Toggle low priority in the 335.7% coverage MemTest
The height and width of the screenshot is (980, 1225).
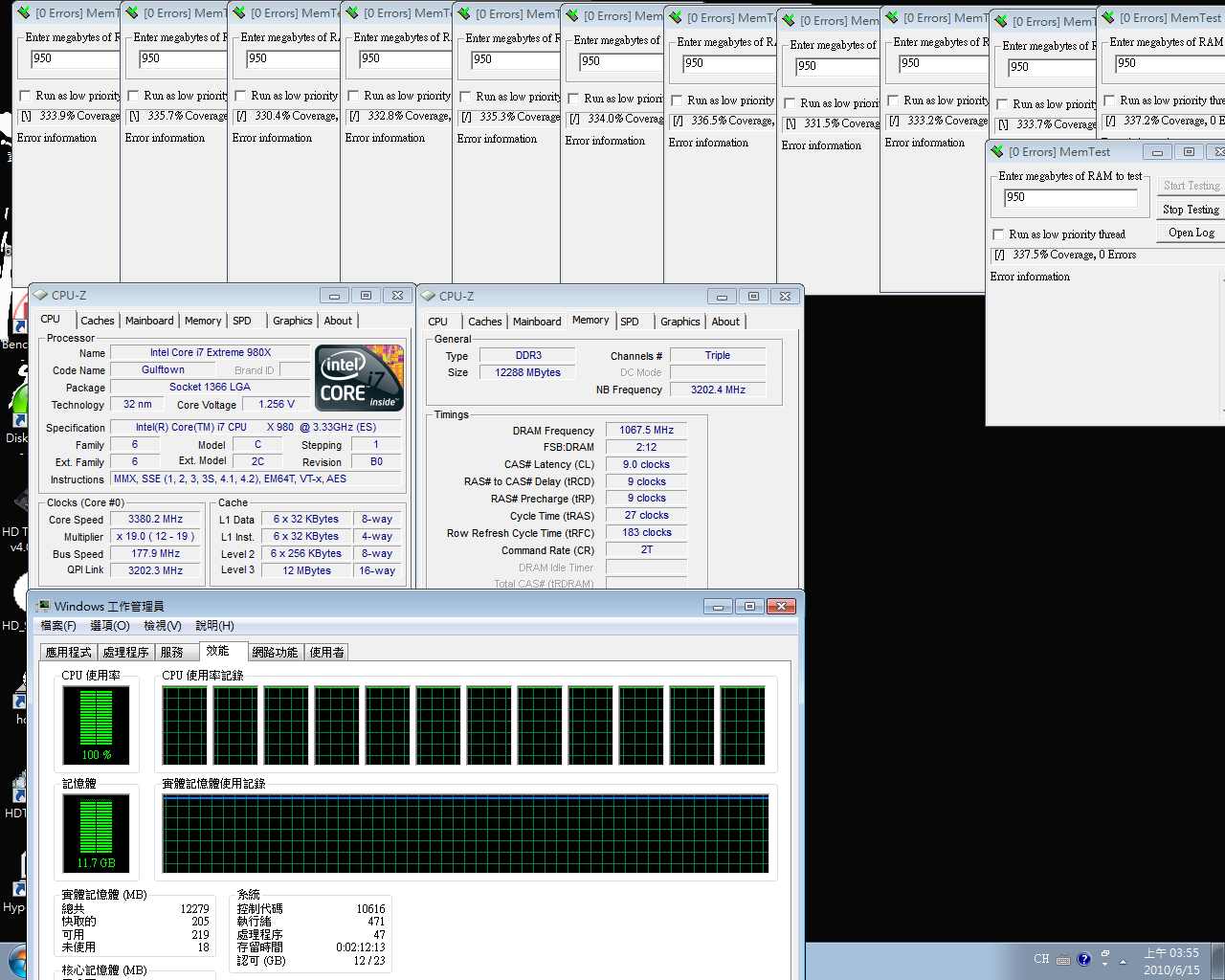133,96
